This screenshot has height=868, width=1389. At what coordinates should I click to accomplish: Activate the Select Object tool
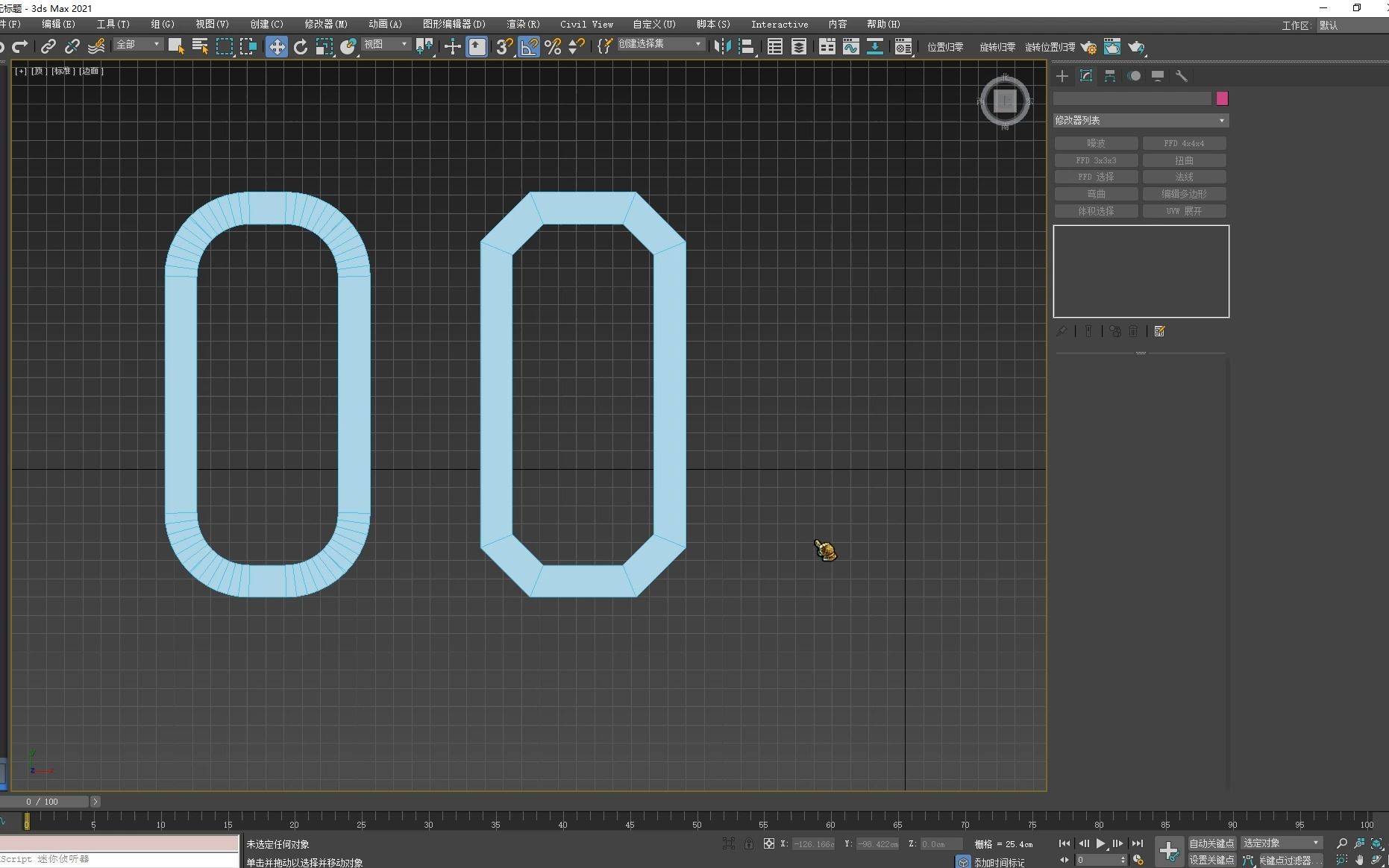176,46
